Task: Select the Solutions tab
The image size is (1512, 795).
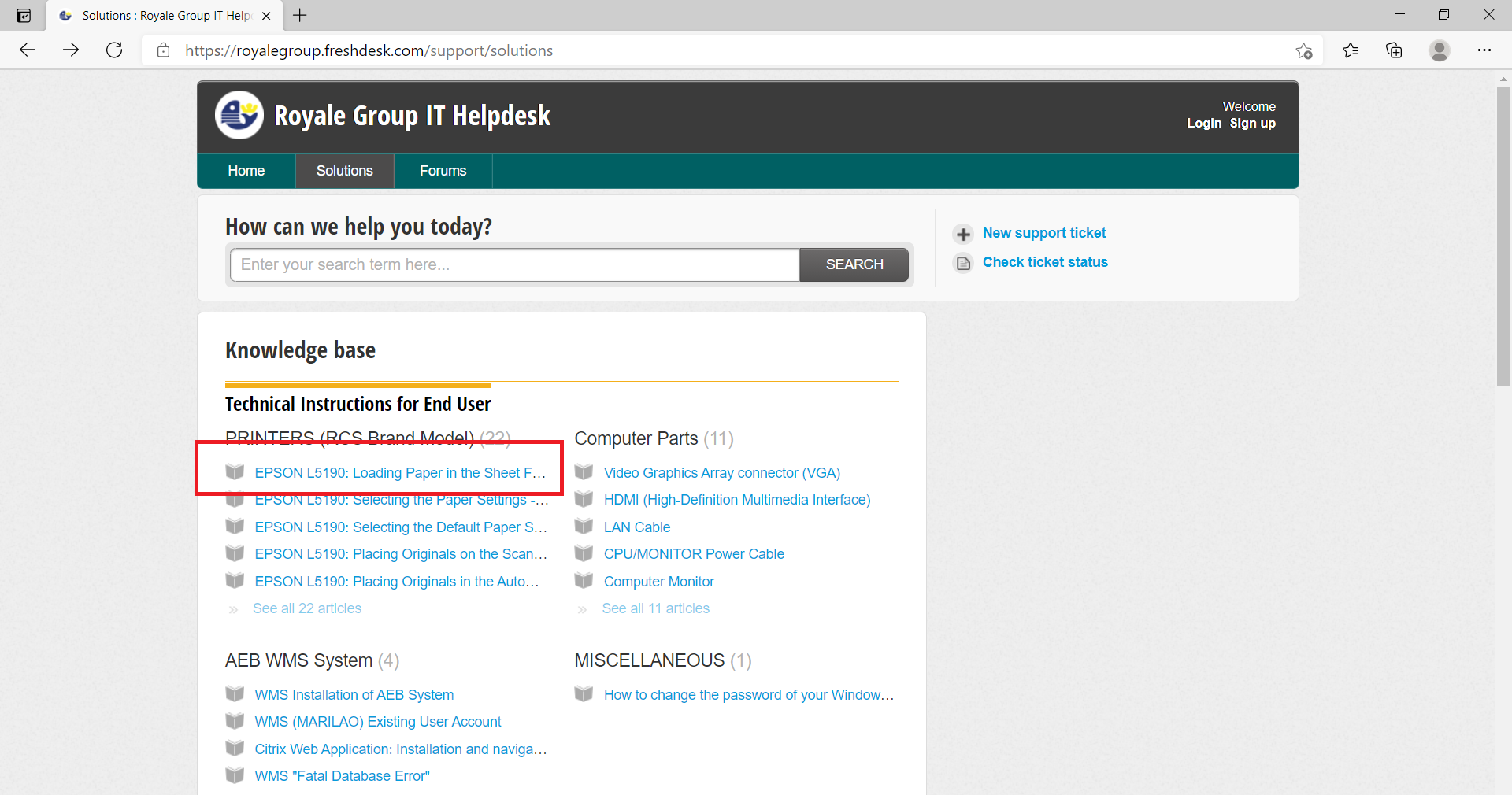Action: pyautogui.click(x=345, y=171)
